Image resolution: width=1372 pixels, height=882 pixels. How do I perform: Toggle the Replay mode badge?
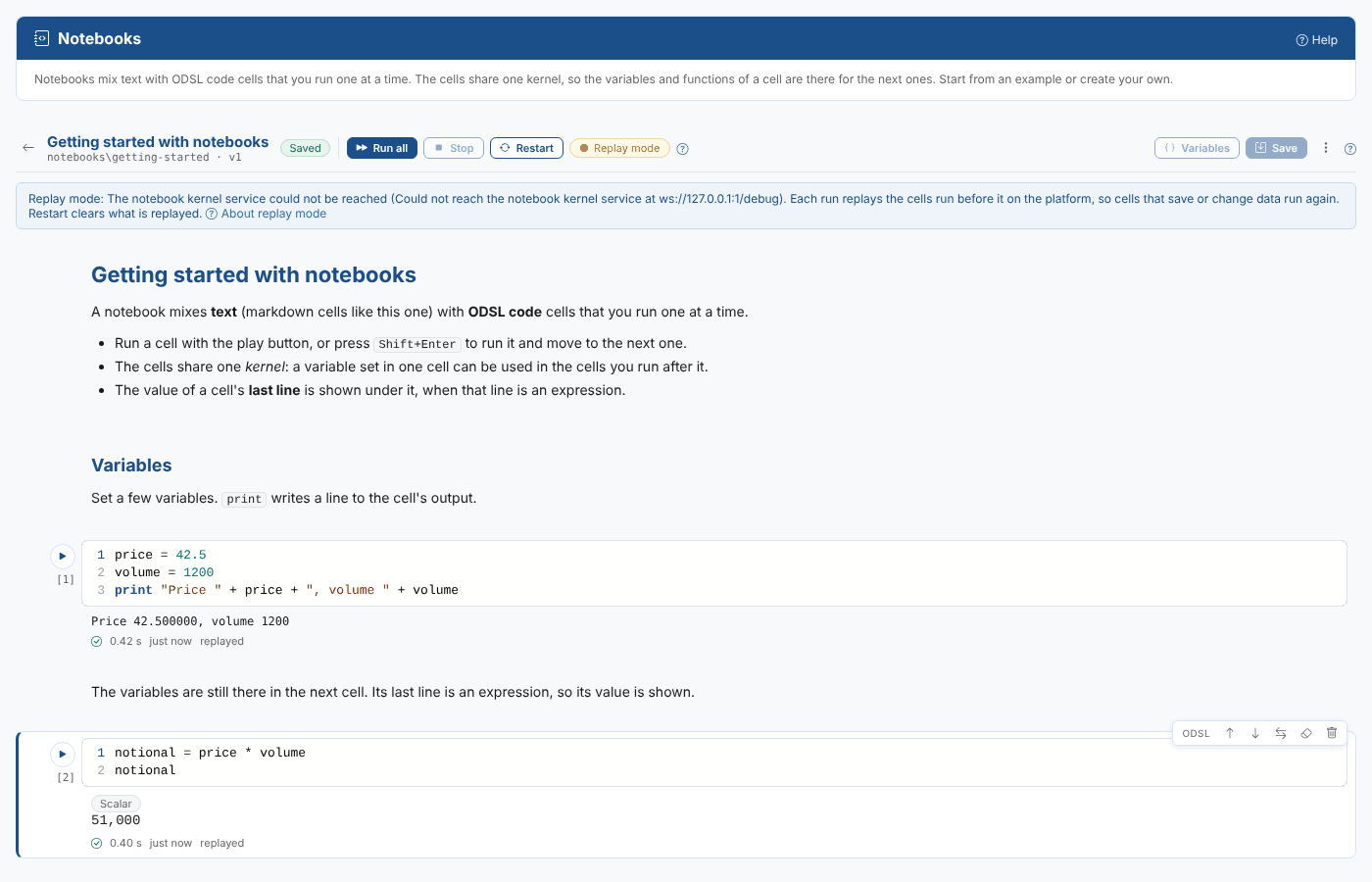pyautogui.click(x=619, y=148)
